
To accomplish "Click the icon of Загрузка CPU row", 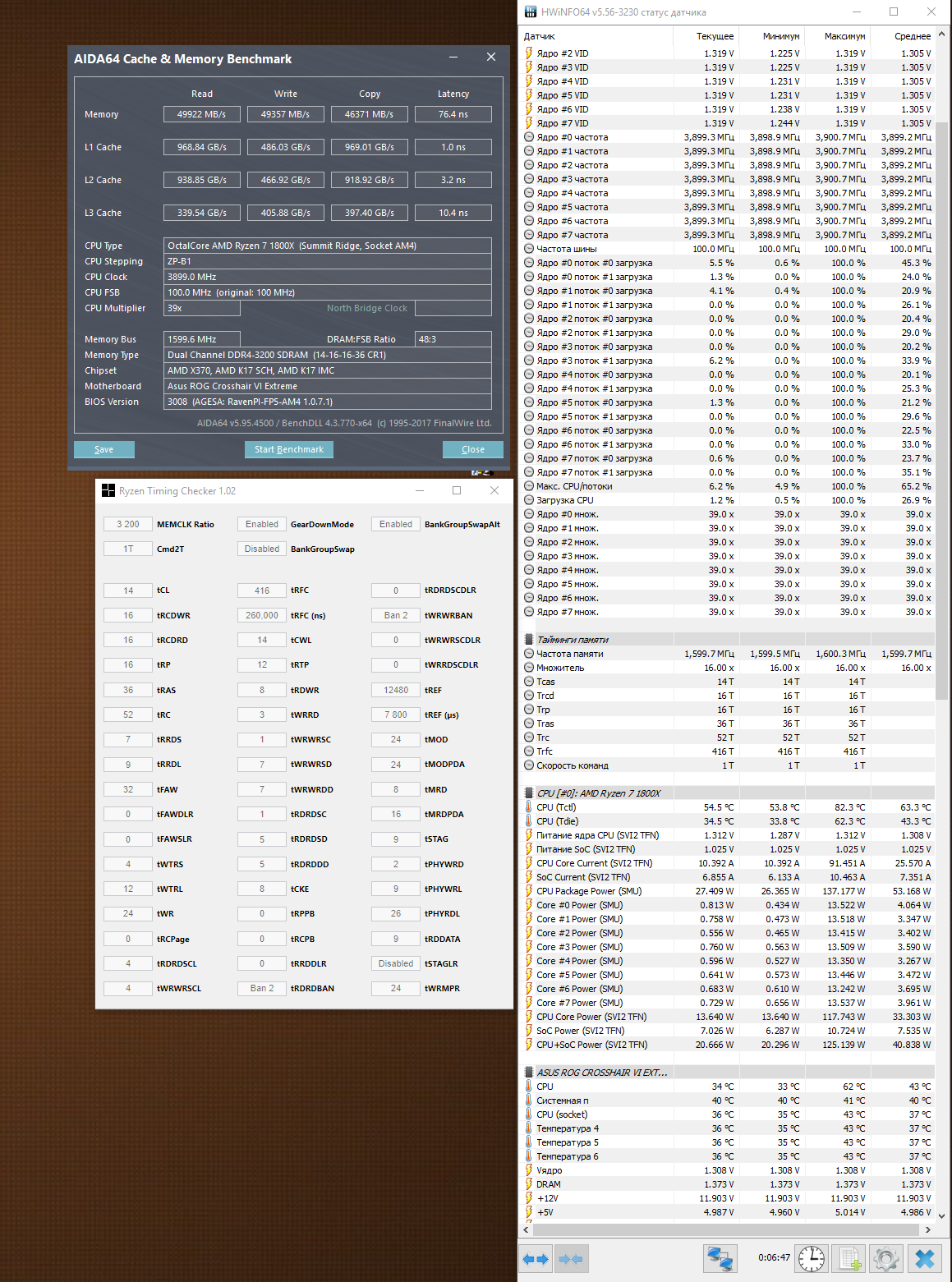I will coord(529,500).
